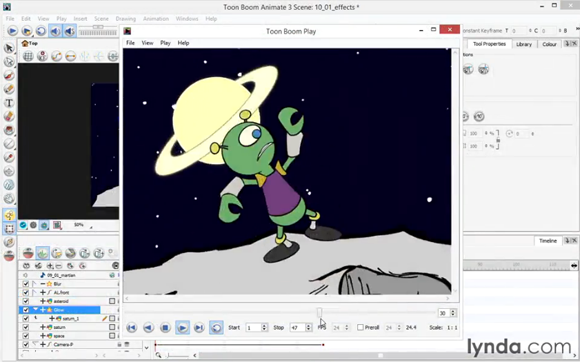This screenshot has width=580, height=362.
Task: Jump to first frame in player
Action: coord(131,328)
